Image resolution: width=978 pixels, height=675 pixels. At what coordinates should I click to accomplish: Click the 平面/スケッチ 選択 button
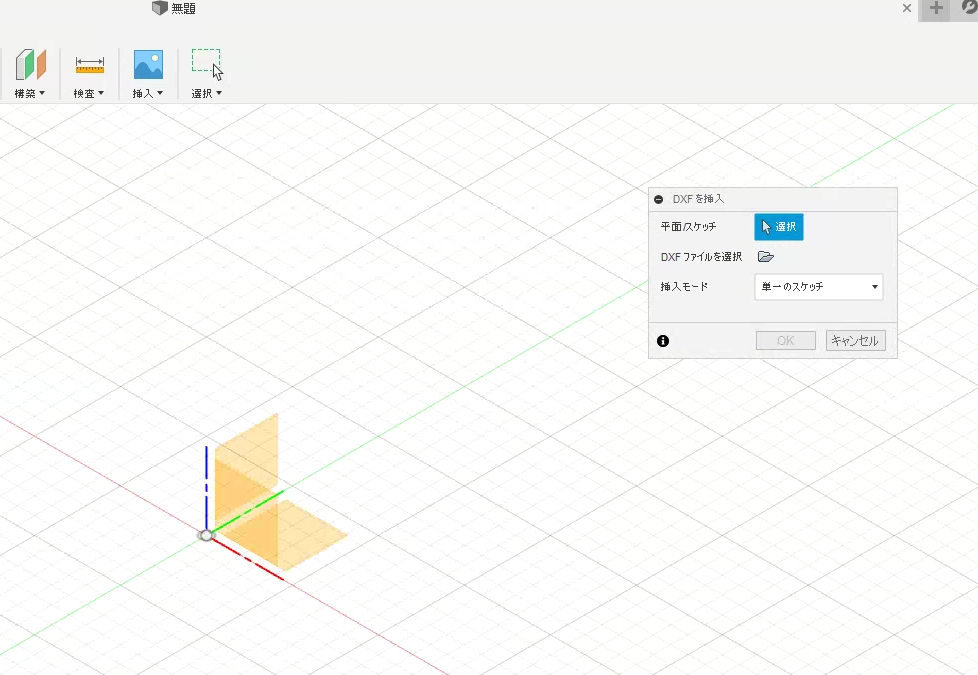coord(779,227)
